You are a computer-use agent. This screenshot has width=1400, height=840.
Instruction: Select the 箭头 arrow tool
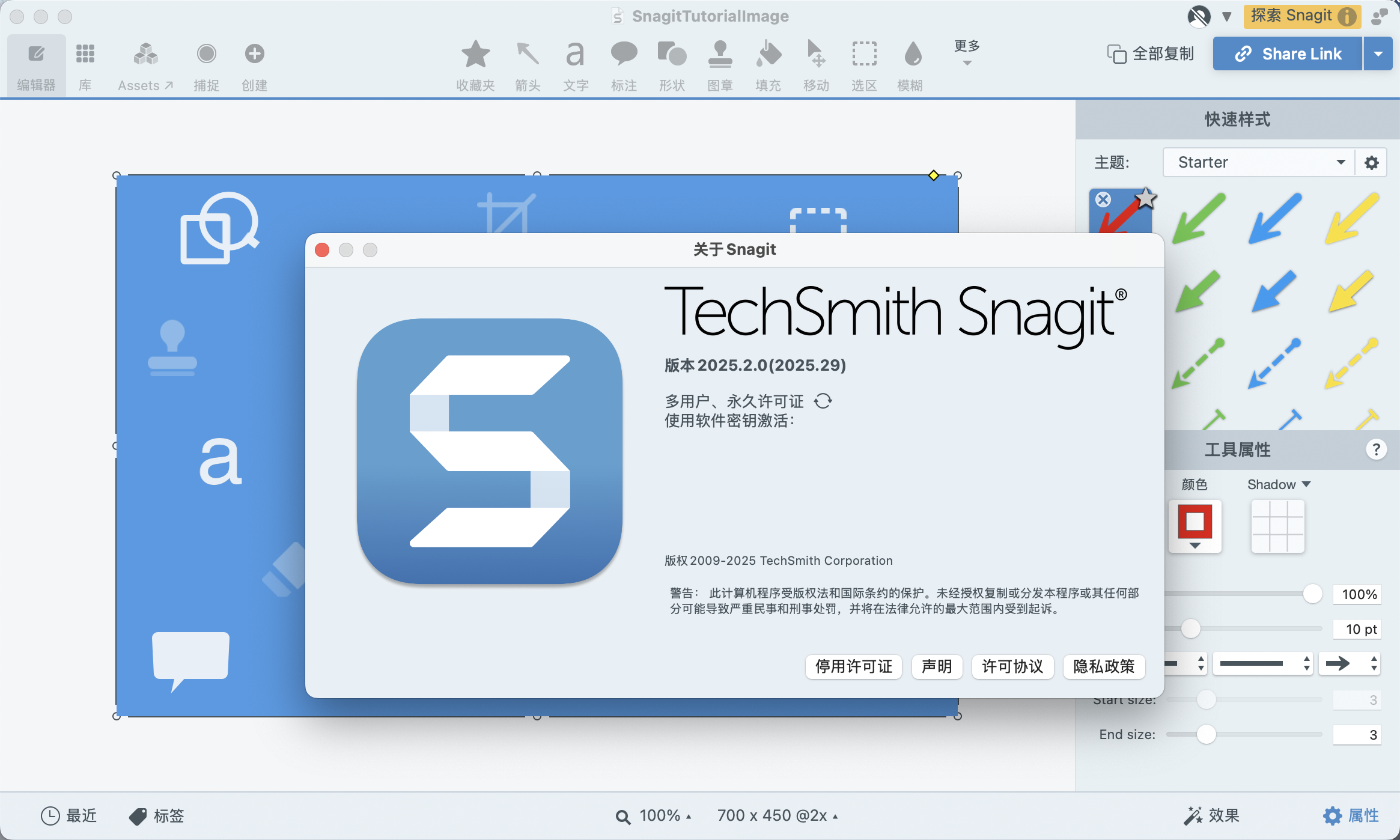click(x=528, y=66)
